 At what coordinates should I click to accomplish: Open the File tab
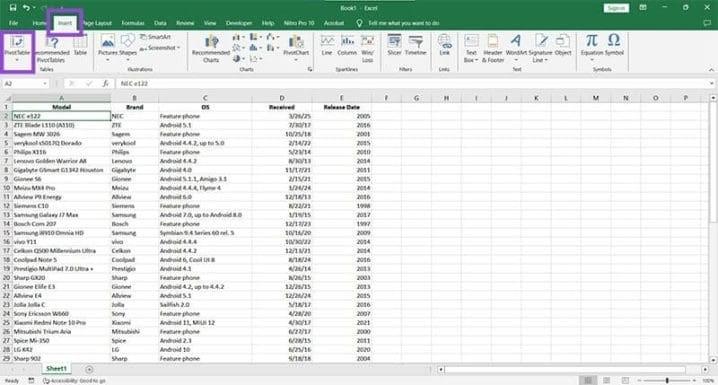[x=14, y=23]
